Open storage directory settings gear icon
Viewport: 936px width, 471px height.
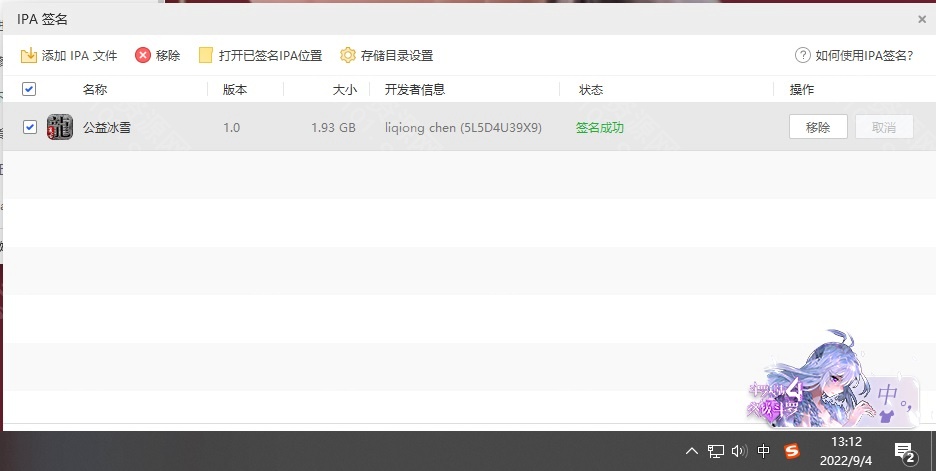click(348, 55)
